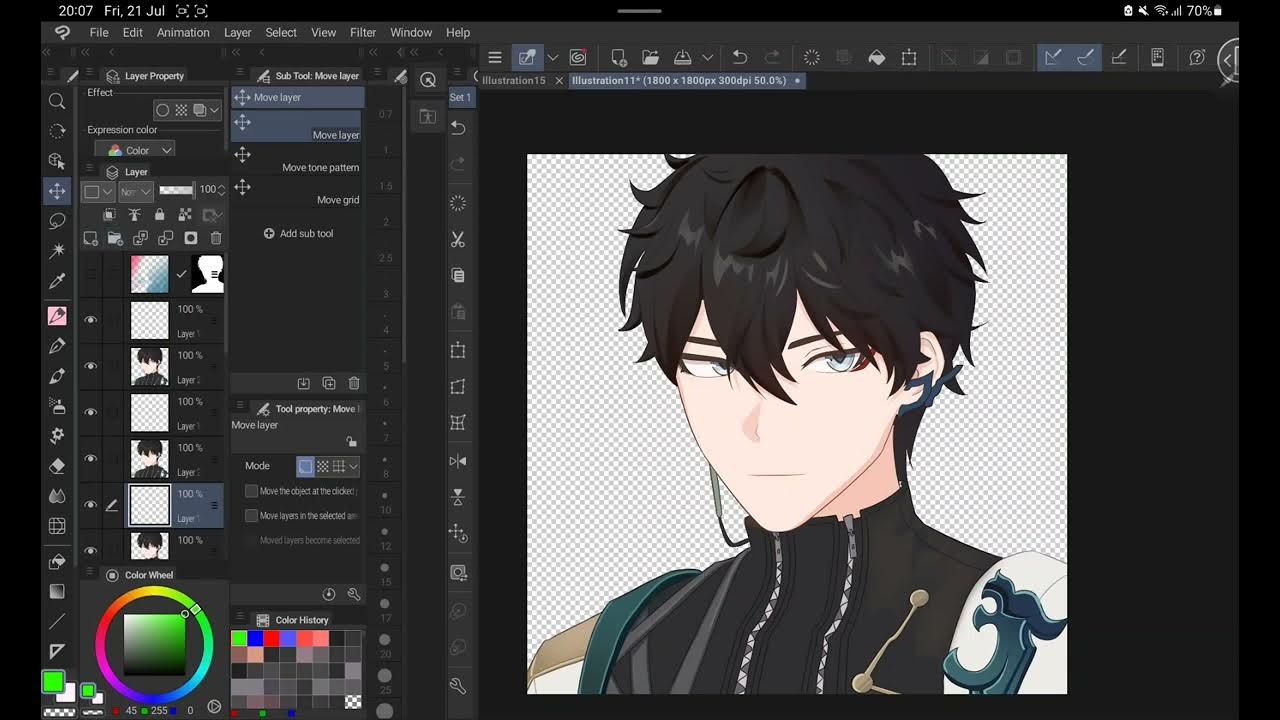The width and height of the screenshot is (1280, 720).
Task: Select the Zoom magnifier tool
Action: (x=57, y=101)
